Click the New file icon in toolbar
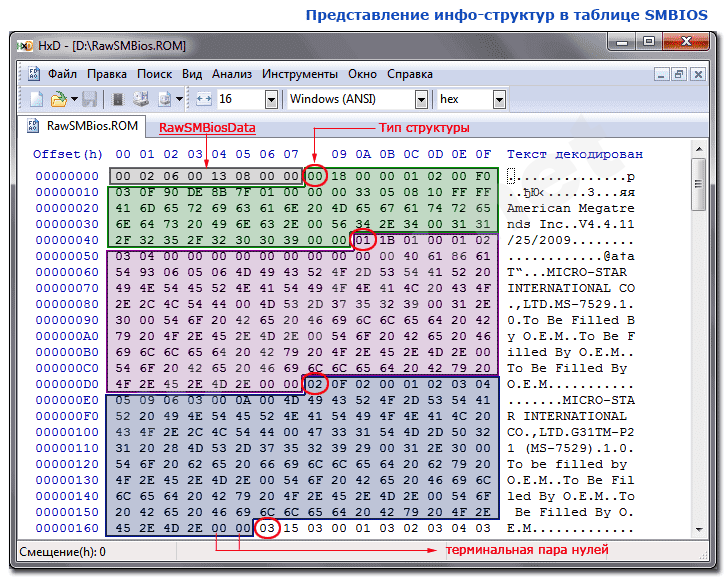The image size is (728, 581). coord(36,99)
